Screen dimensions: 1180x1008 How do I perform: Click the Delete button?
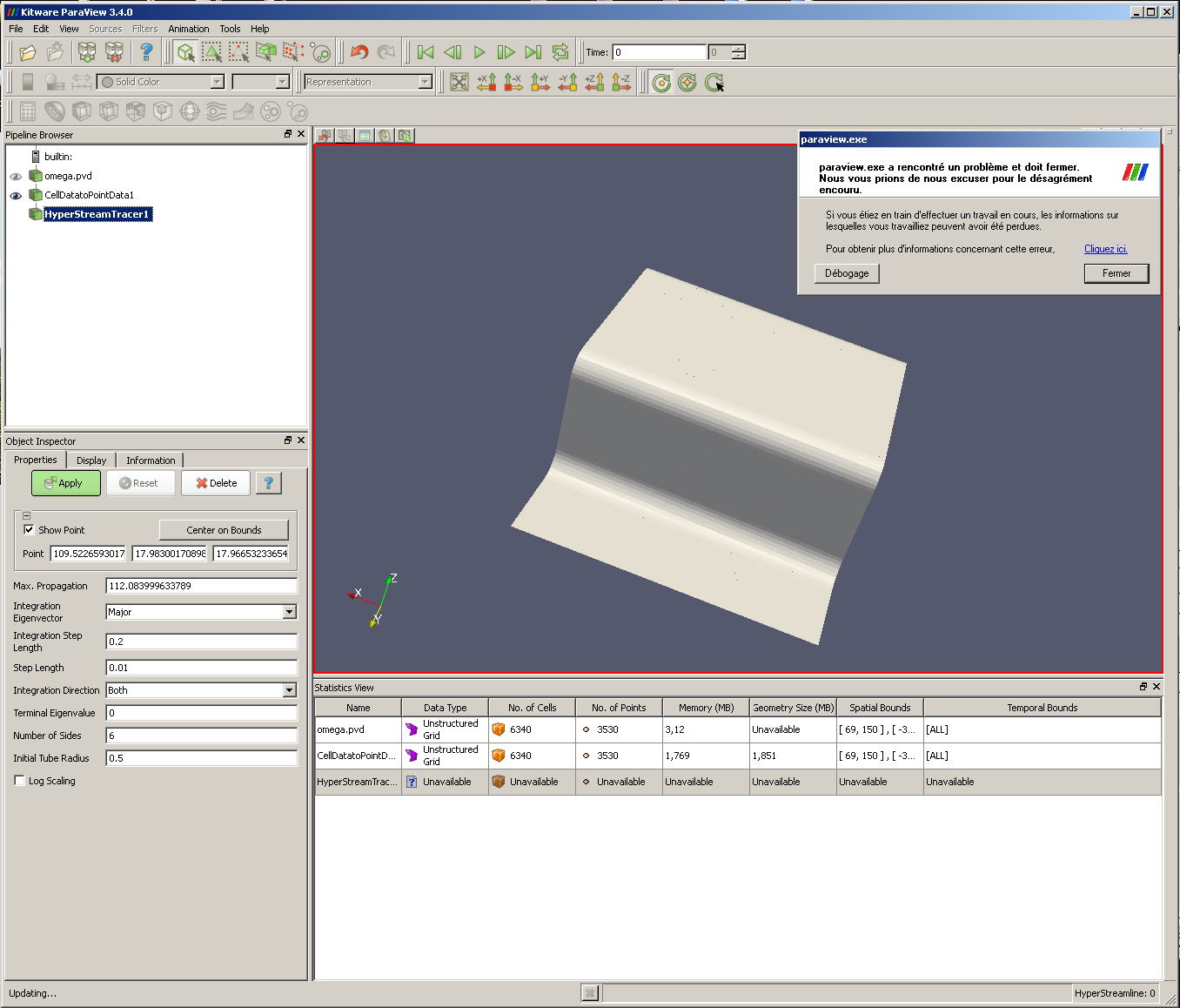216,483
